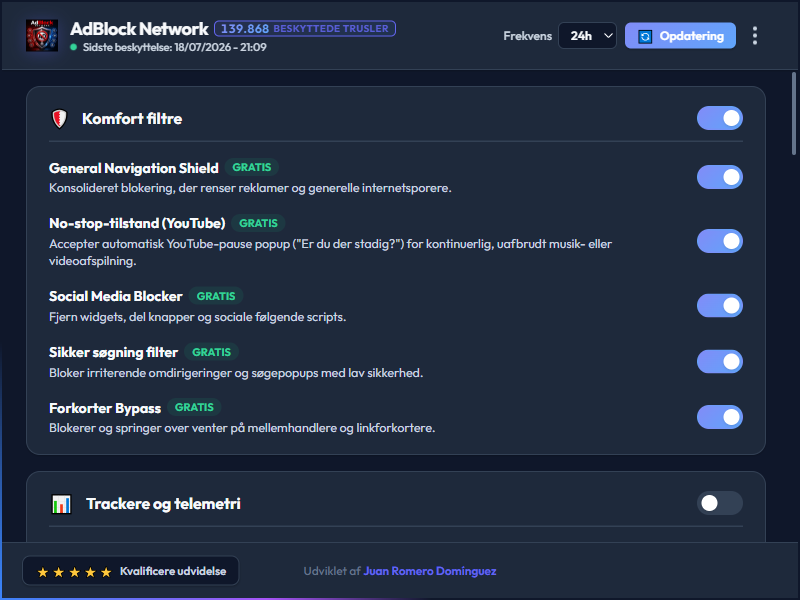Click description 'Konsolideret blokering, der renser reklamer'
The width and height of the screenshot is (800, 600).
point(250,188)
